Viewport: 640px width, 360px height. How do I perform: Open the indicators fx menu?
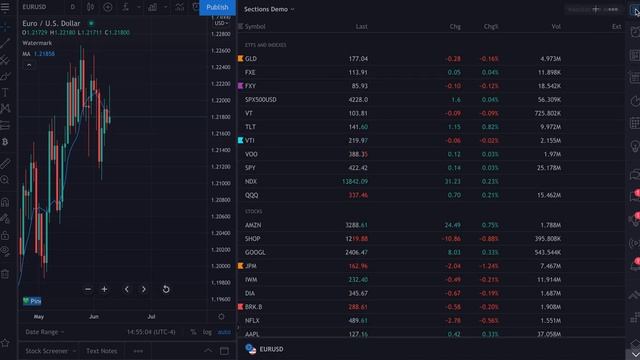point(126,7)
